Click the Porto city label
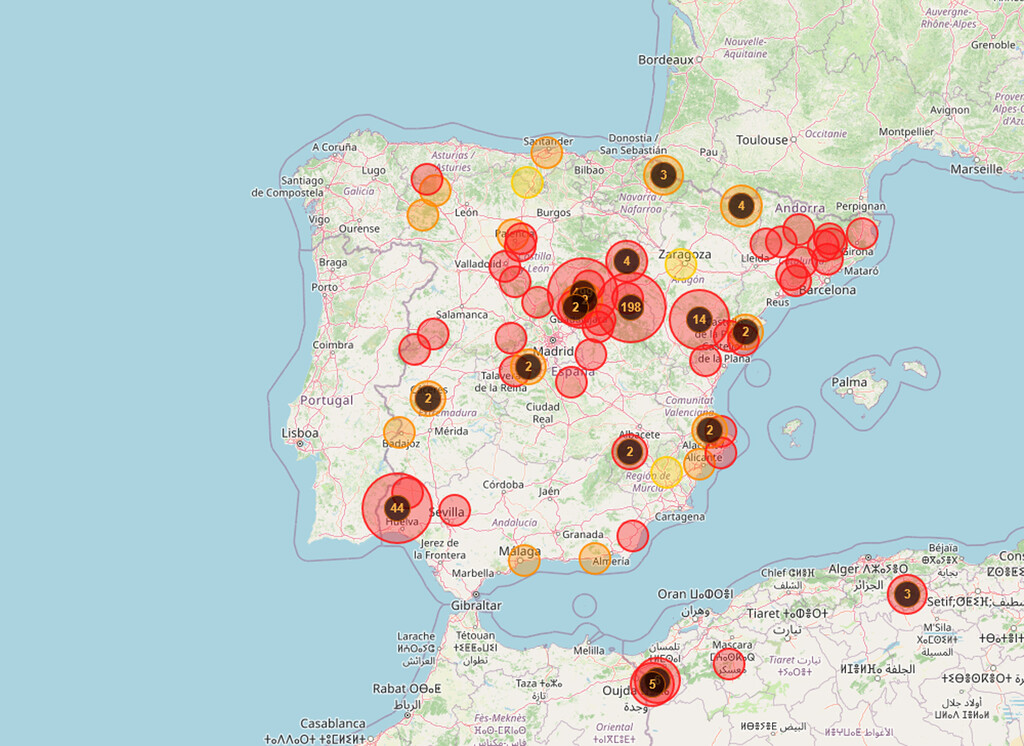 325,287
